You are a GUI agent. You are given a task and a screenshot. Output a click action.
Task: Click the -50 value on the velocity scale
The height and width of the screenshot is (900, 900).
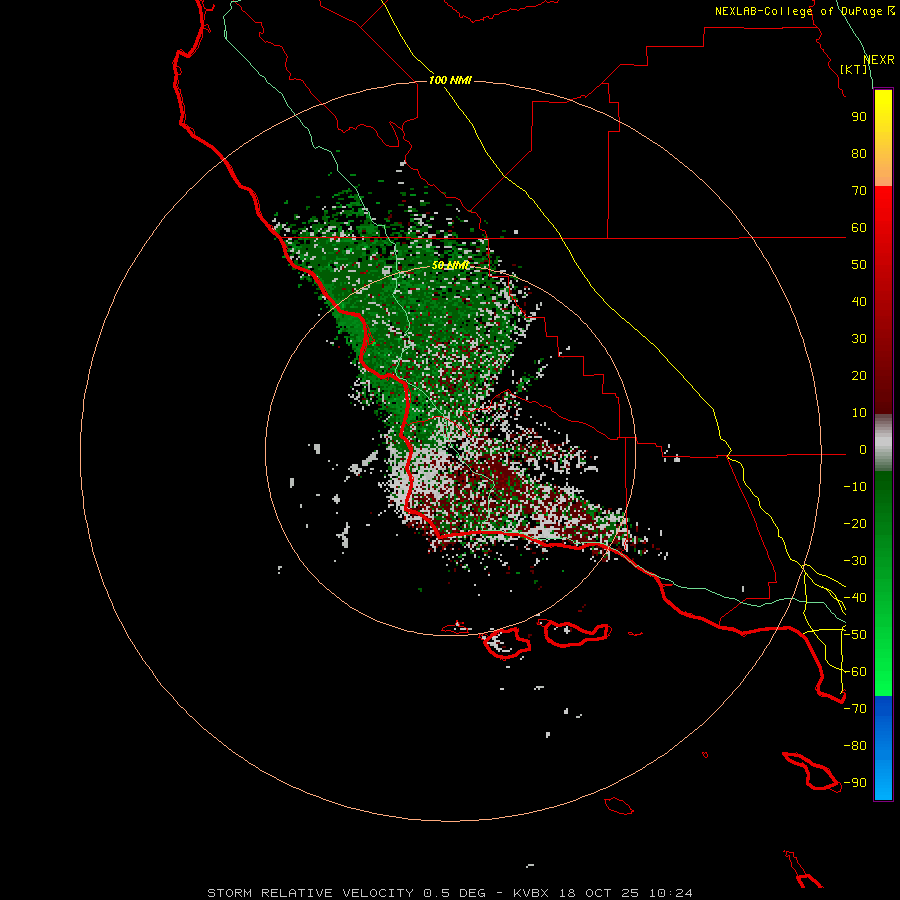pos(855,635)
